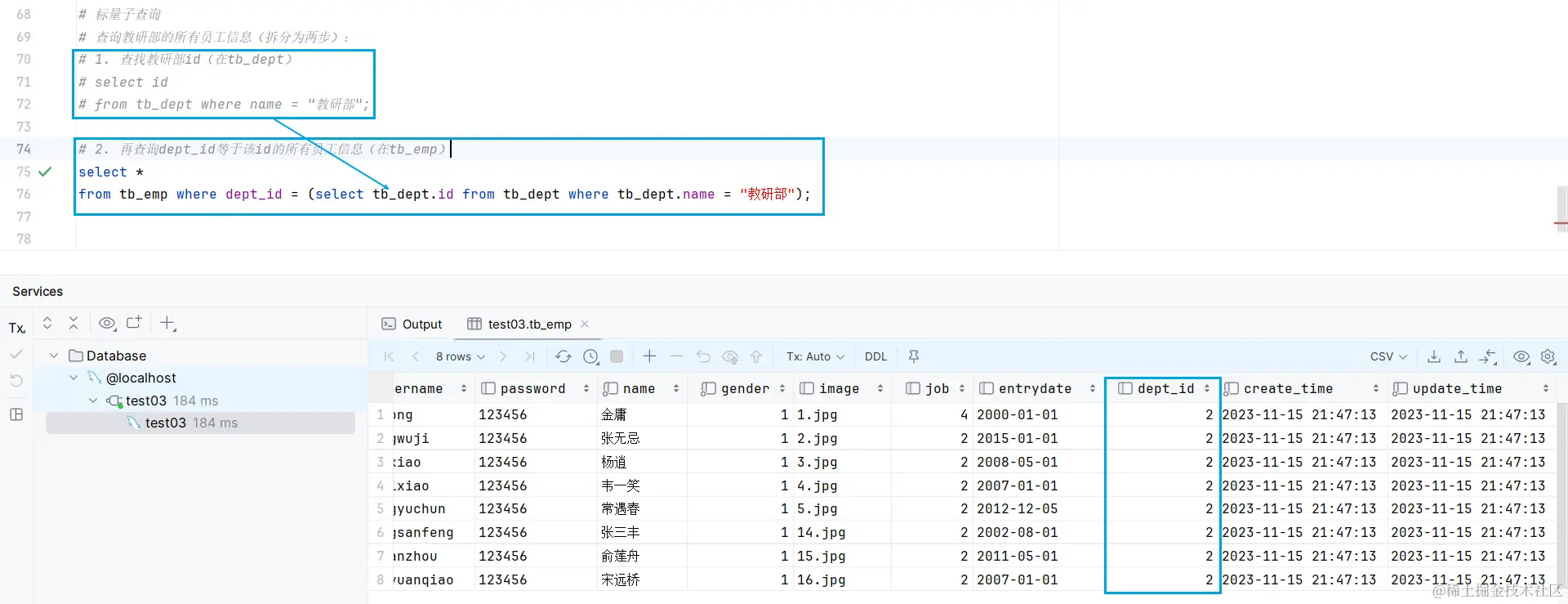Screen dimensions: 1568x604
Task: Click the auto-refresh clock icon
Action: pyautogui.click(x=590, y=356)
